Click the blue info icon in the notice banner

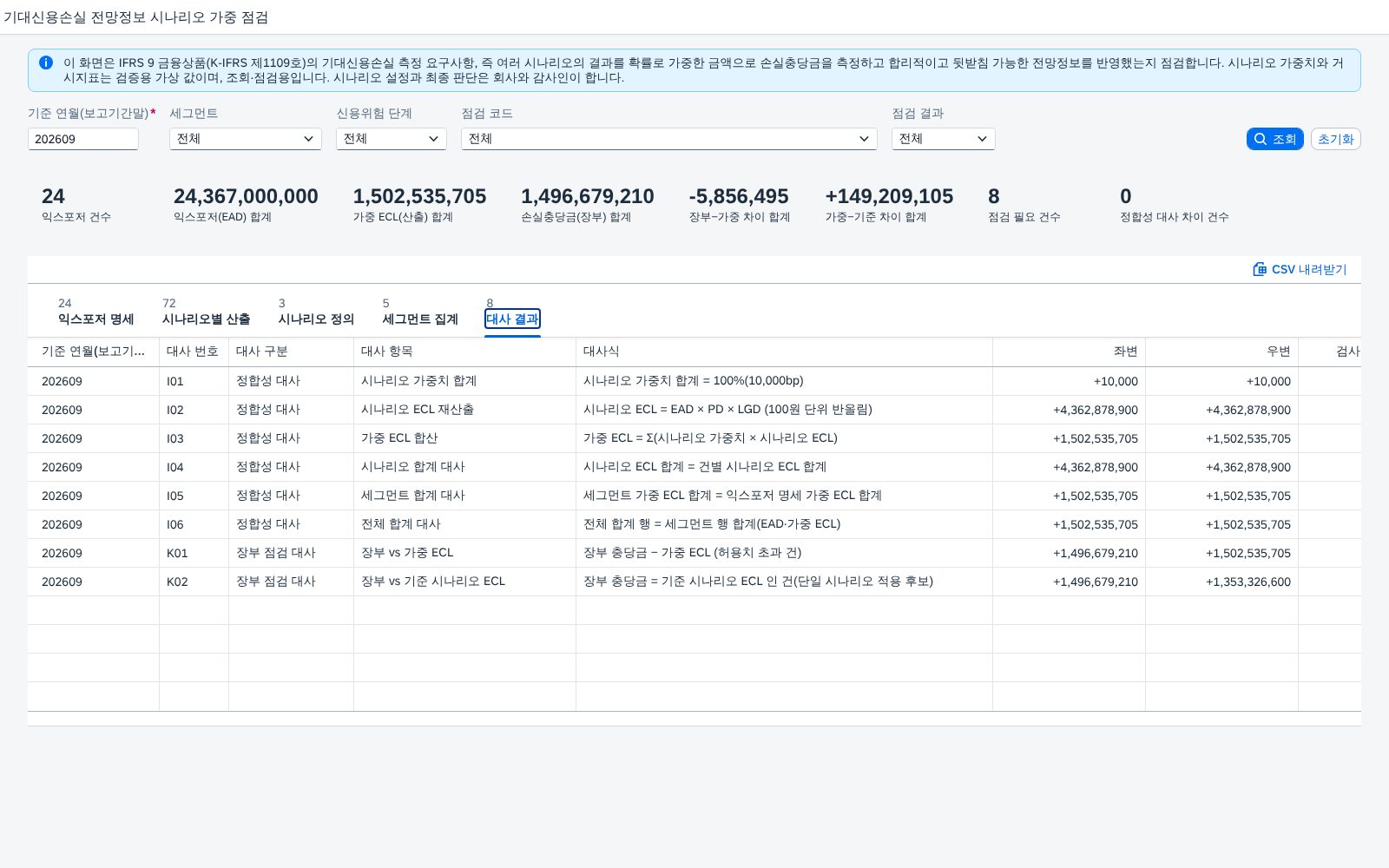(x=46, y=62)
